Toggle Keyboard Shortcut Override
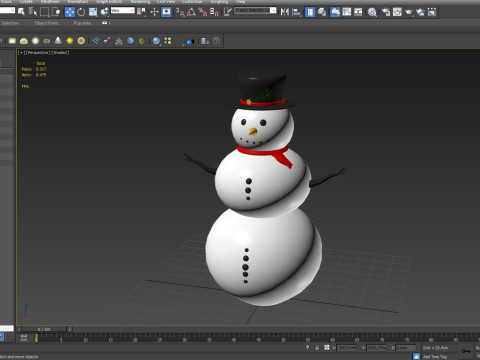Image resolution: width=480 pixels, height=360 pixels. [x=166, y=12]
